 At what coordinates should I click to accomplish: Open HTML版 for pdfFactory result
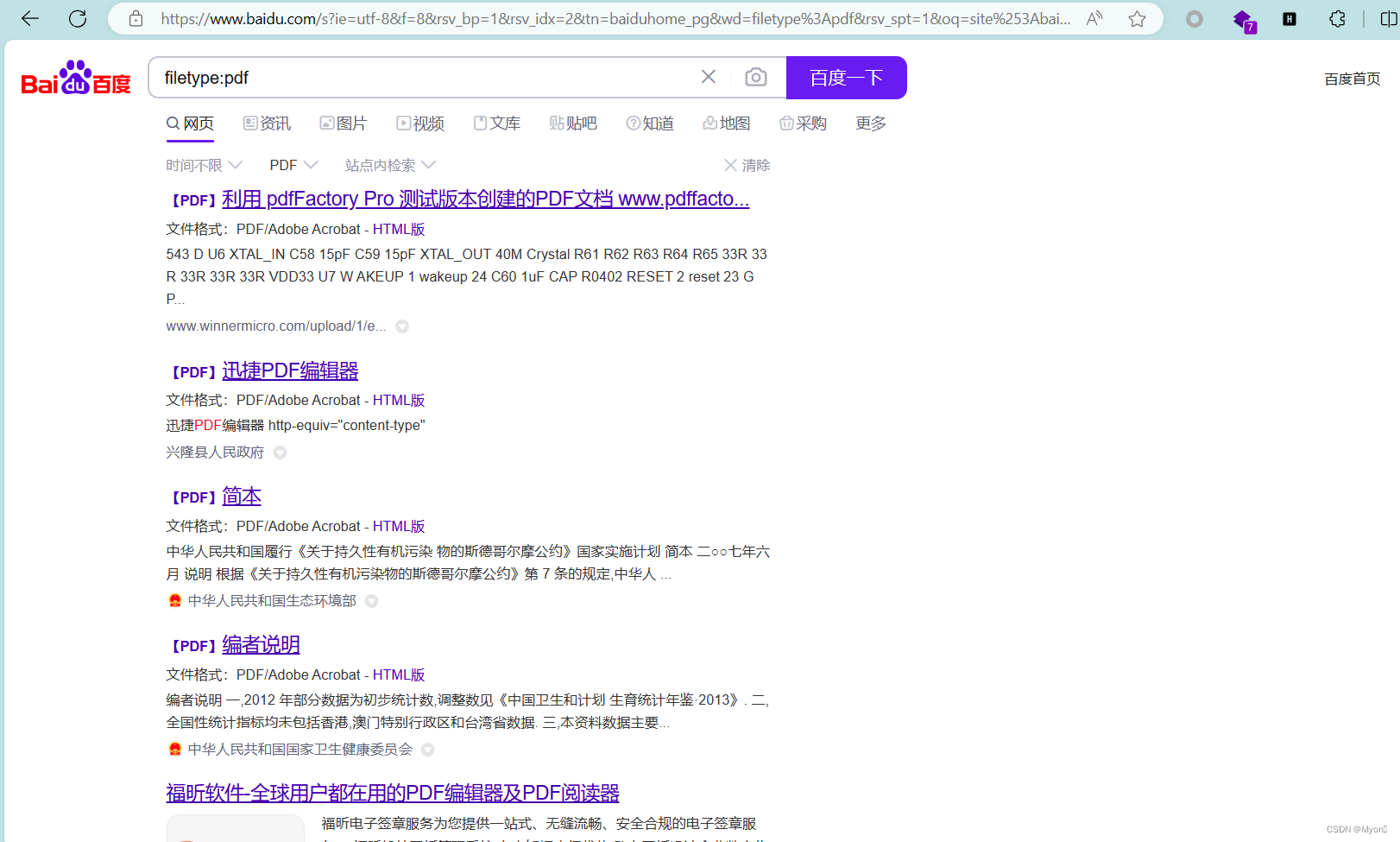pyautogui.click(x=399, y=229)
